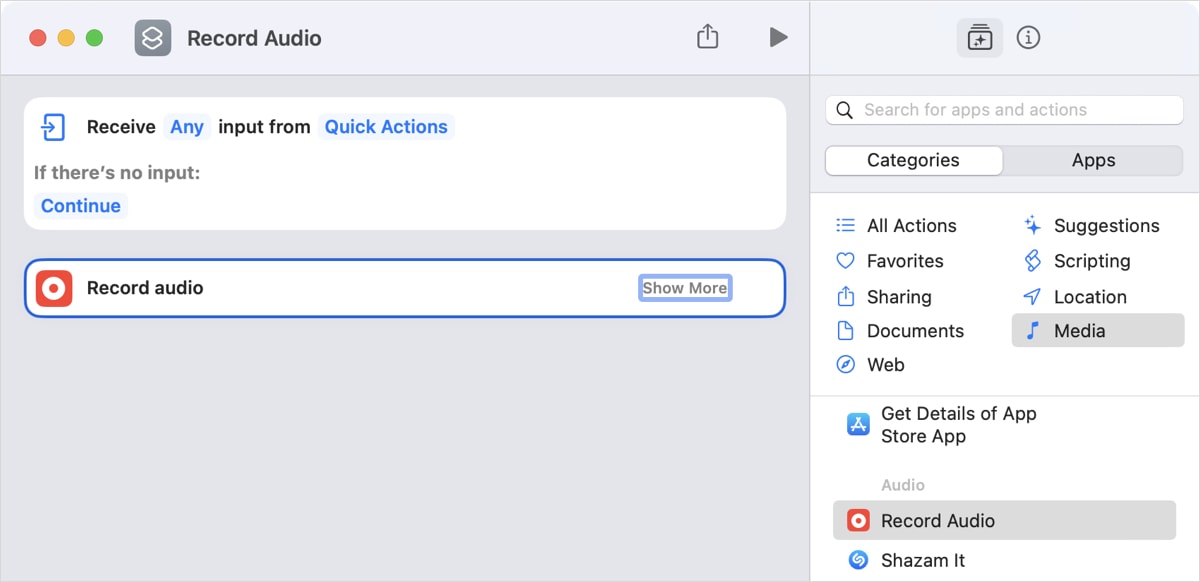Click Show More on the Record audio action
The width and height of the screenshot is (1200, 582).
point(684,287)
